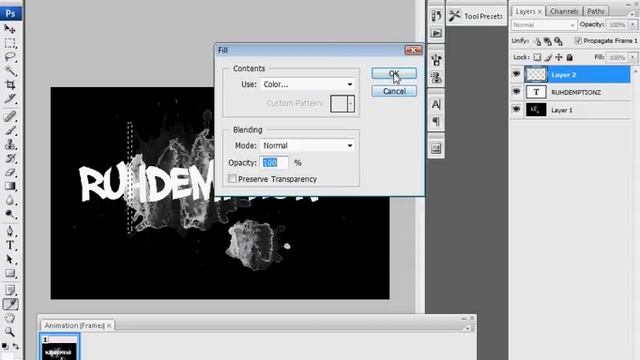Screen dimensions: 640x360
Task: Select the History Brush tool
Action: 10,158
